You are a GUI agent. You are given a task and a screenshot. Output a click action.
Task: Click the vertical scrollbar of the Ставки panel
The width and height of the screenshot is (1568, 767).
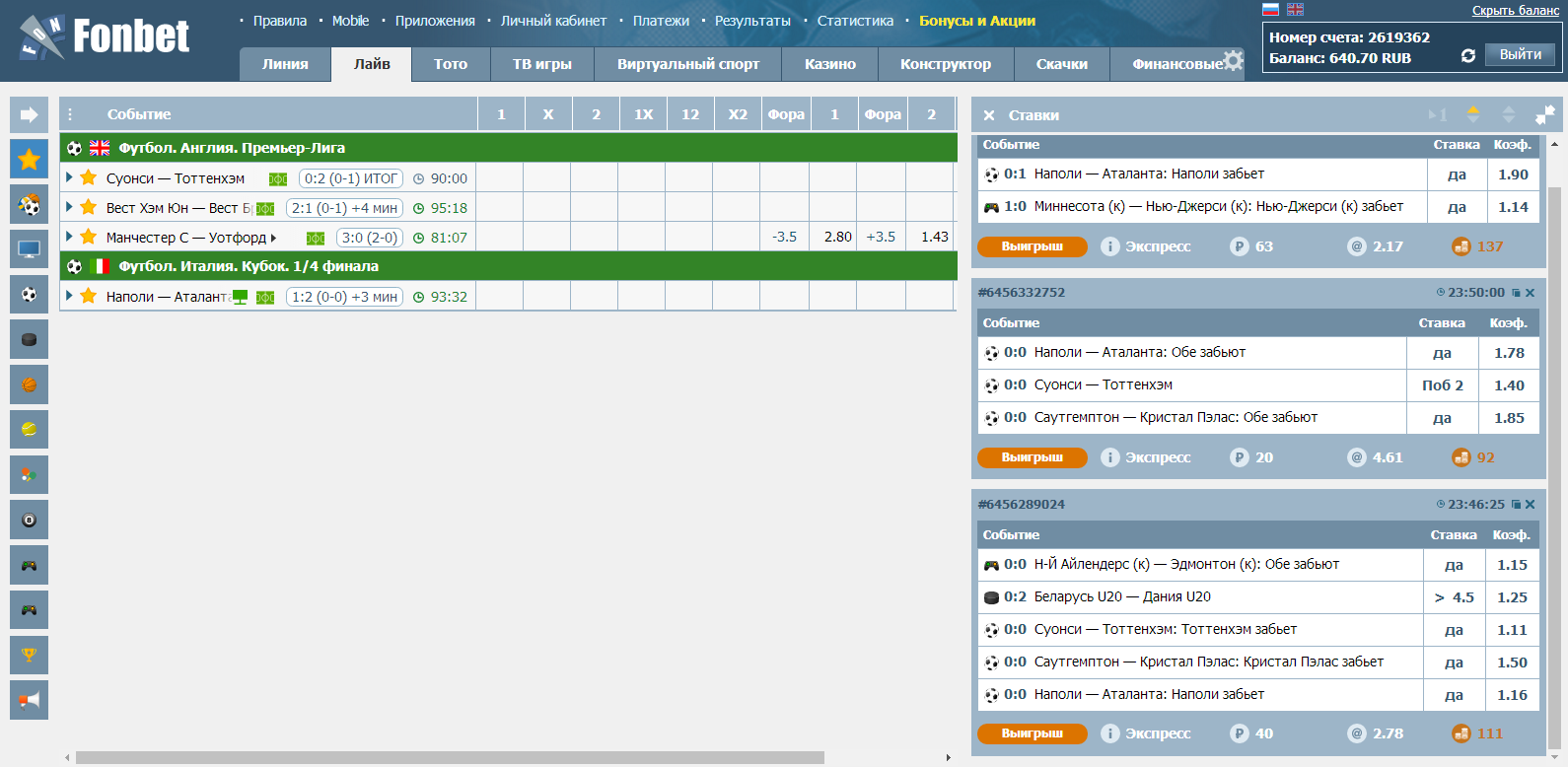(x=1554, y=468)
